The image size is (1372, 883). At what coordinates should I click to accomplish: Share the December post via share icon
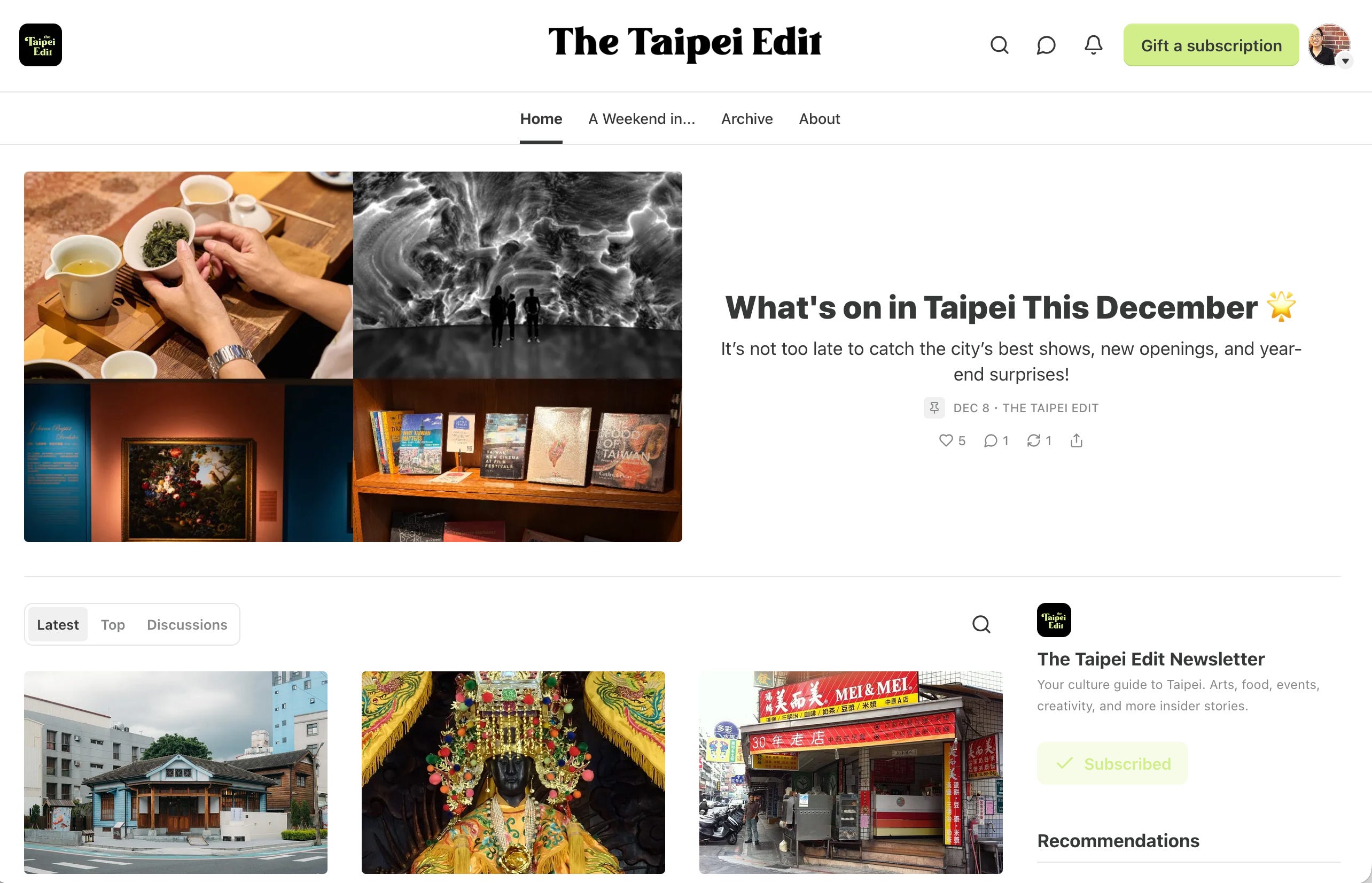1076,440
